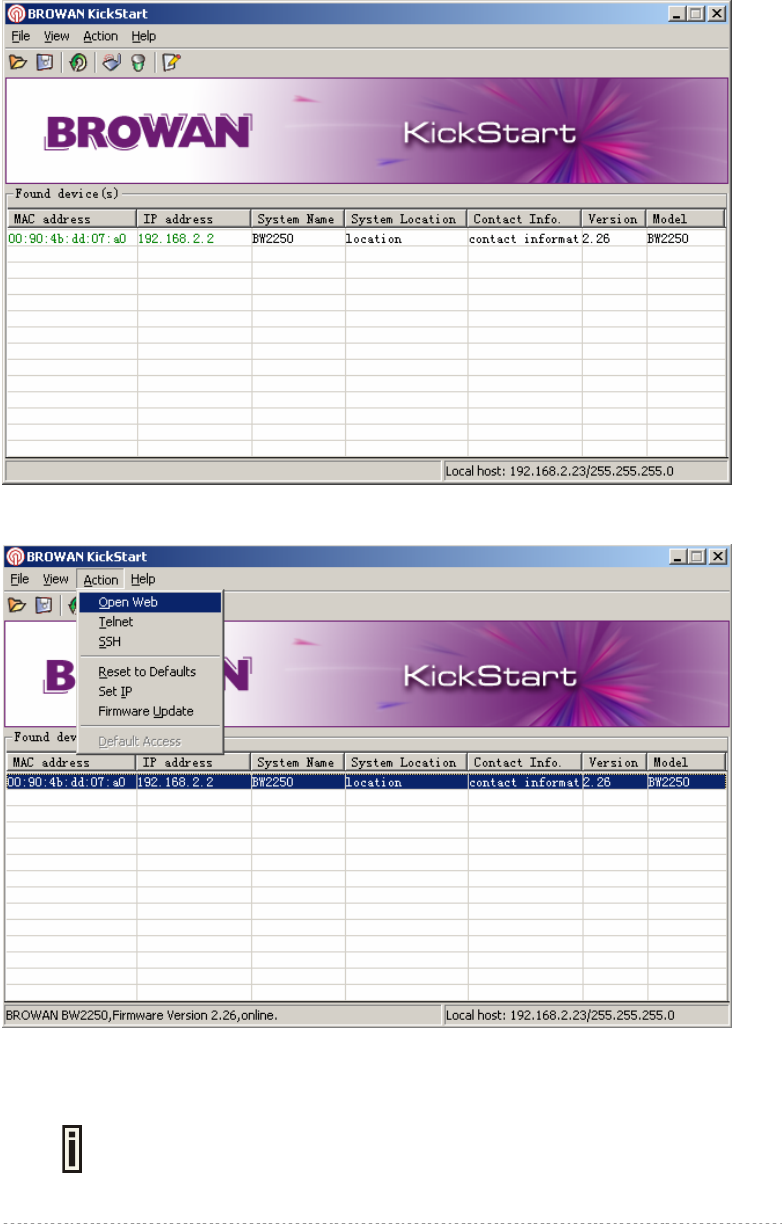
Task: Sort by IP address column in the upper window
Action: [x=194, y=219]
